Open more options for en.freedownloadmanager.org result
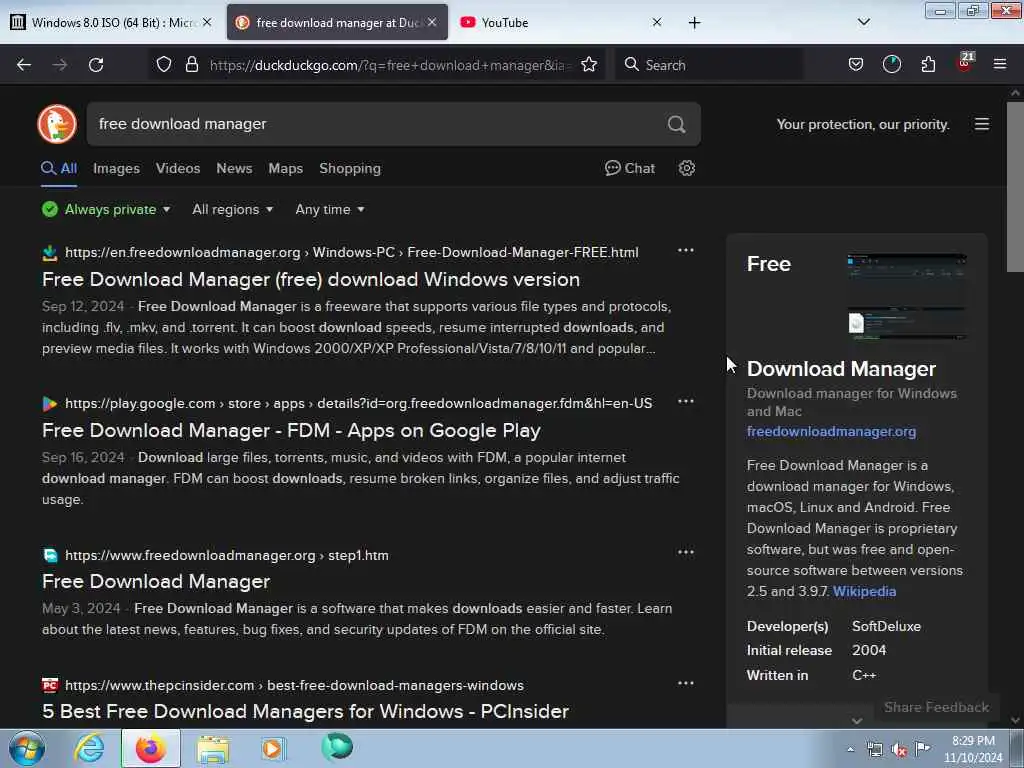Image resolution: width=1024 pixels, height=768 pixels. point(686,250)
